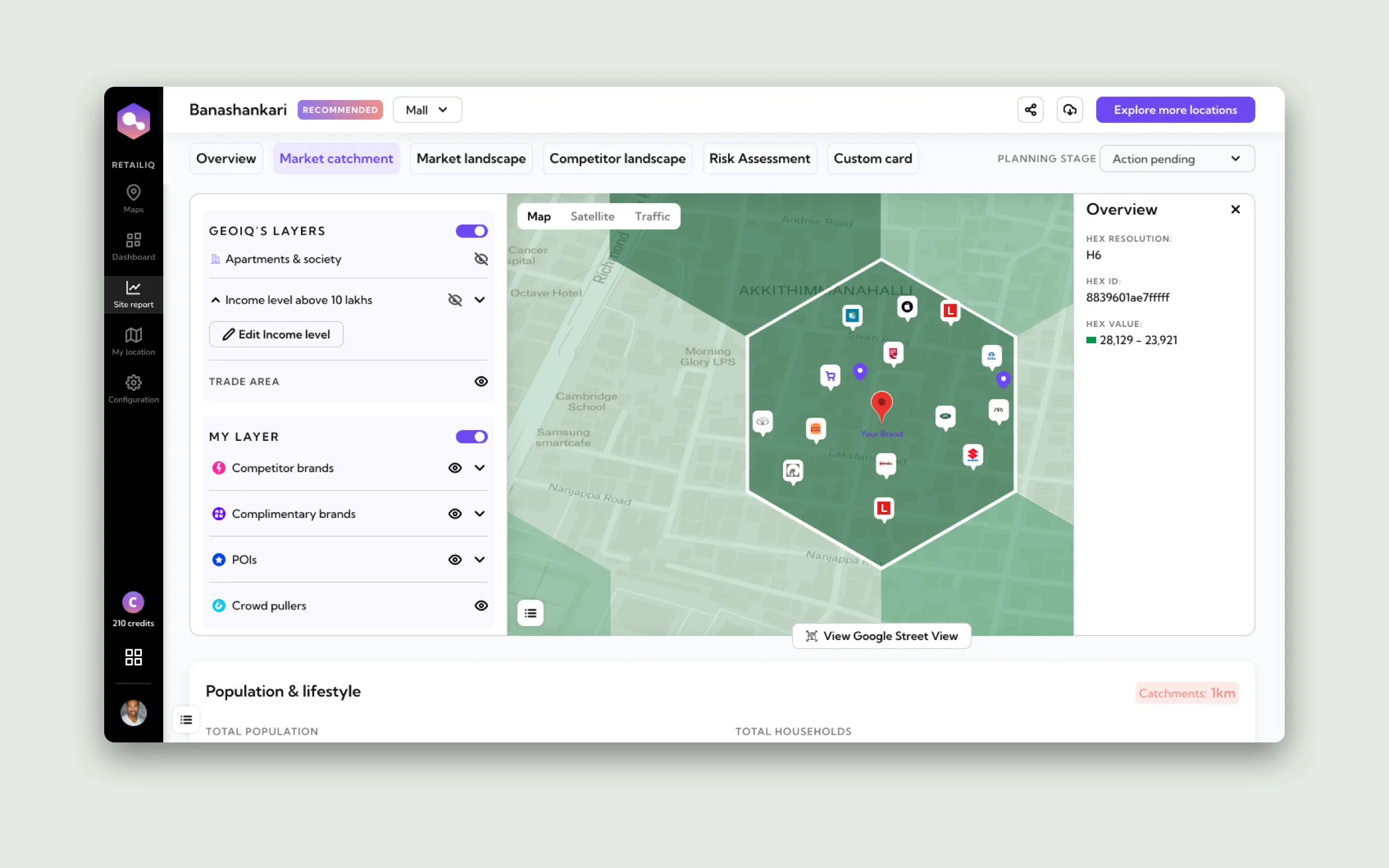Switch to the Overview tab
1389x868 pixels.
(x=226, y=159)
